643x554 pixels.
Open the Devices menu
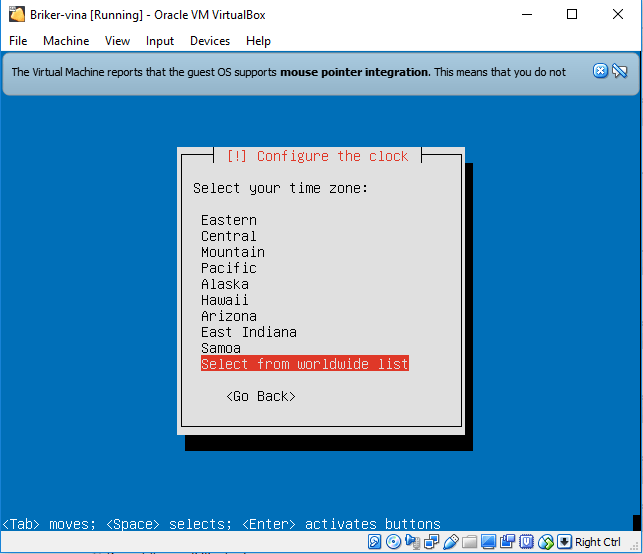coord(209,41)
